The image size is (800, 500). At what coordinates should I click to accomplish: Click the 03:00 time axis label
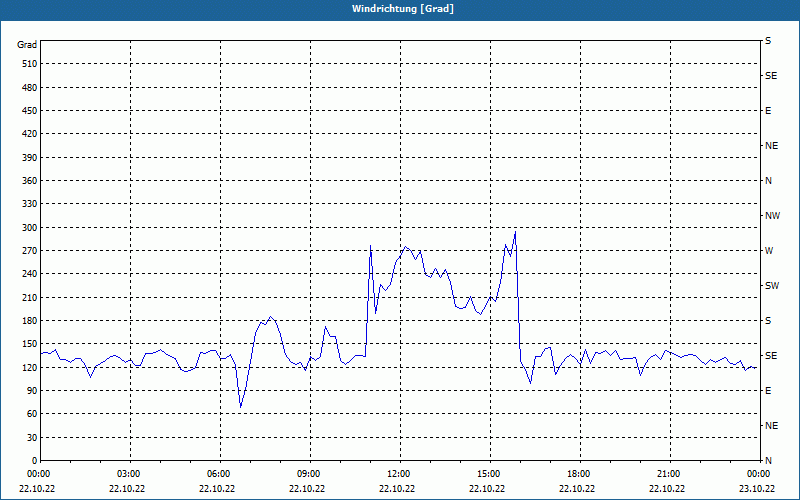tap(130, 473)
